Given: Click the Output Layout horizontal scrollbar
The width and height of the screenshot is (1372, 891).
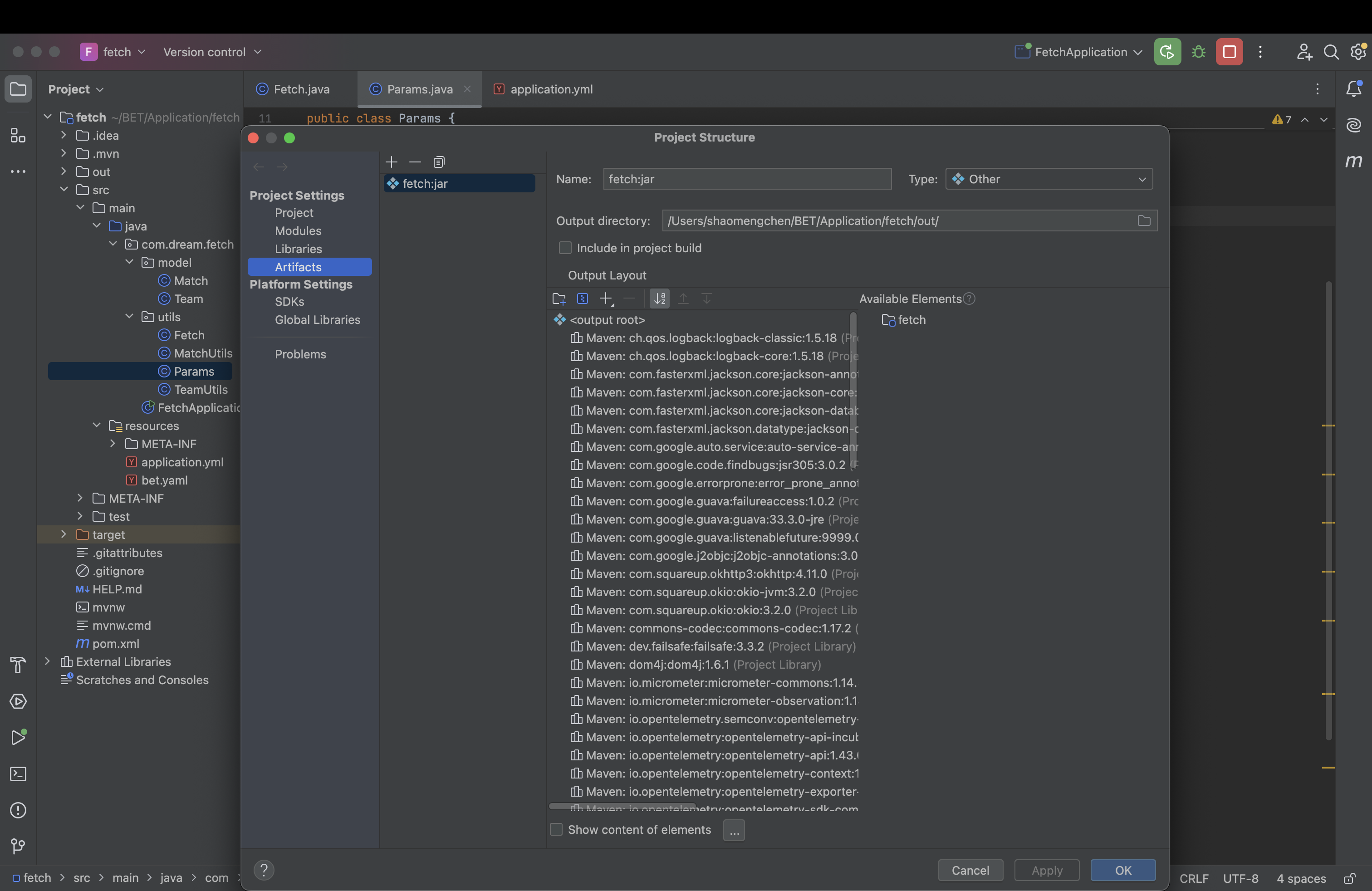Looking at the screenshot, I should 622,806.
